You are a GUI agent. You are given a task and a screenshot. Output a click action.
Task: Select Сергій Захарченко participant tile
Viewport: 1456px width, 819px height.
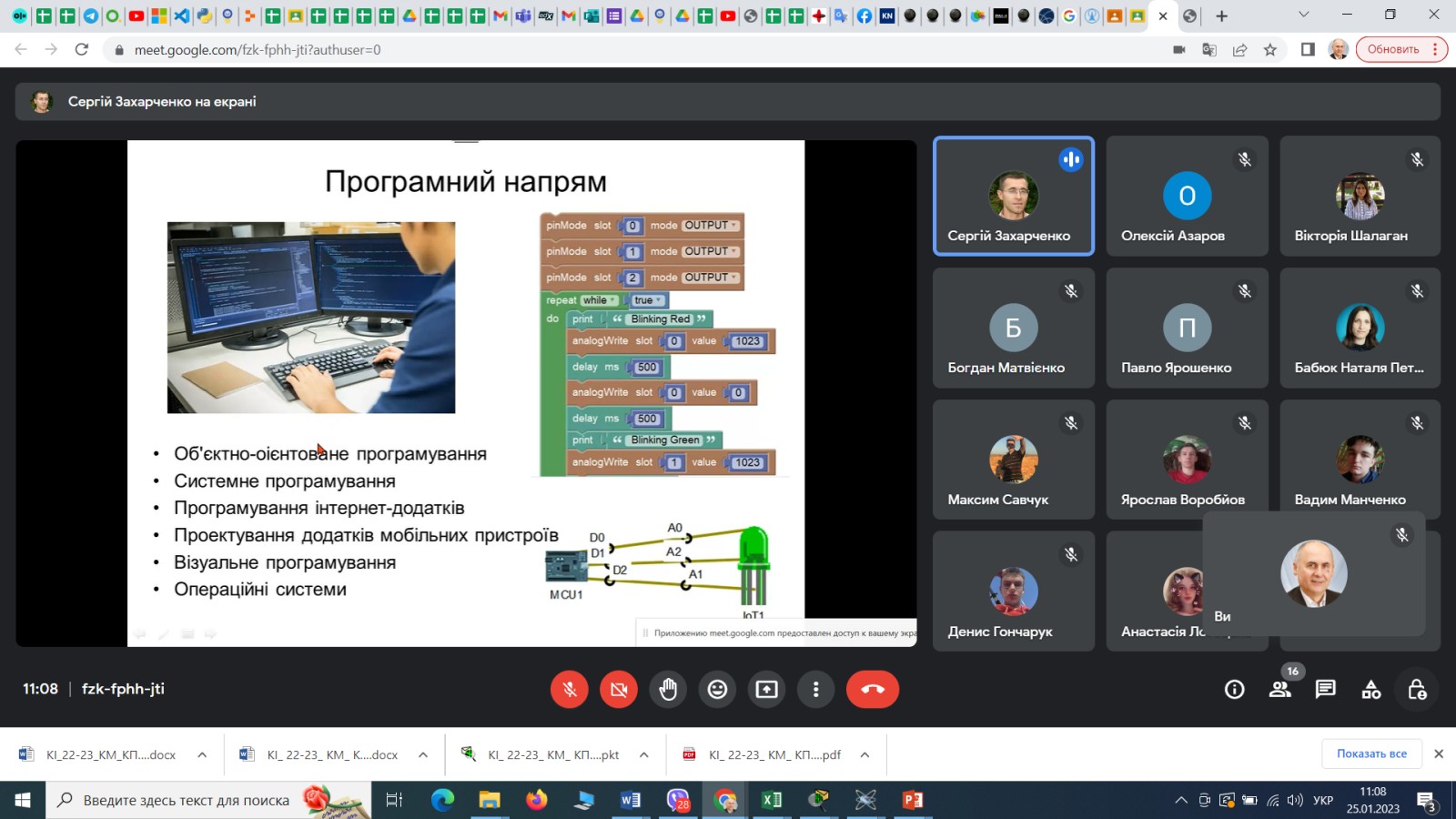1013,197
